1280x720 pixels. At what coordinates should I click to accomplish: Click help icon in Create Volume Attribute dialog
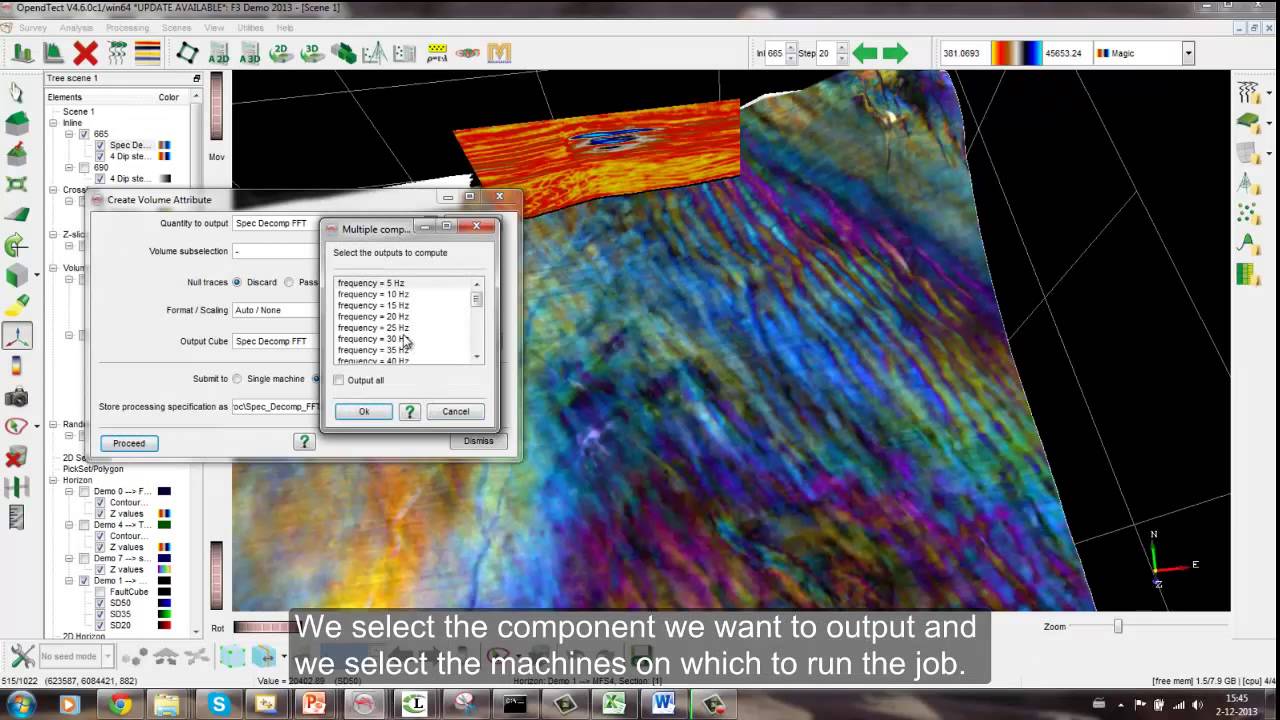tap(304, 442)
